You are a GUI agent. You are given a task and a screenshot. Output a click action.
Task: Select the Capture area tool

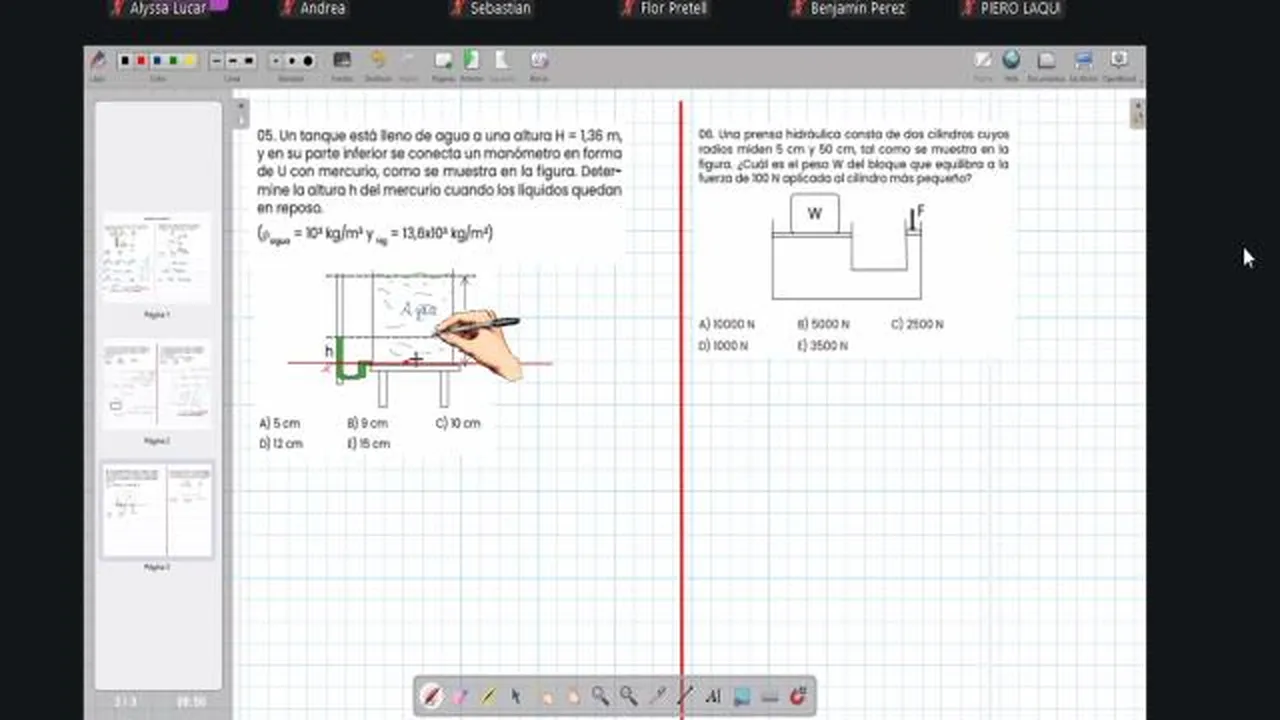tap(742, 696)
